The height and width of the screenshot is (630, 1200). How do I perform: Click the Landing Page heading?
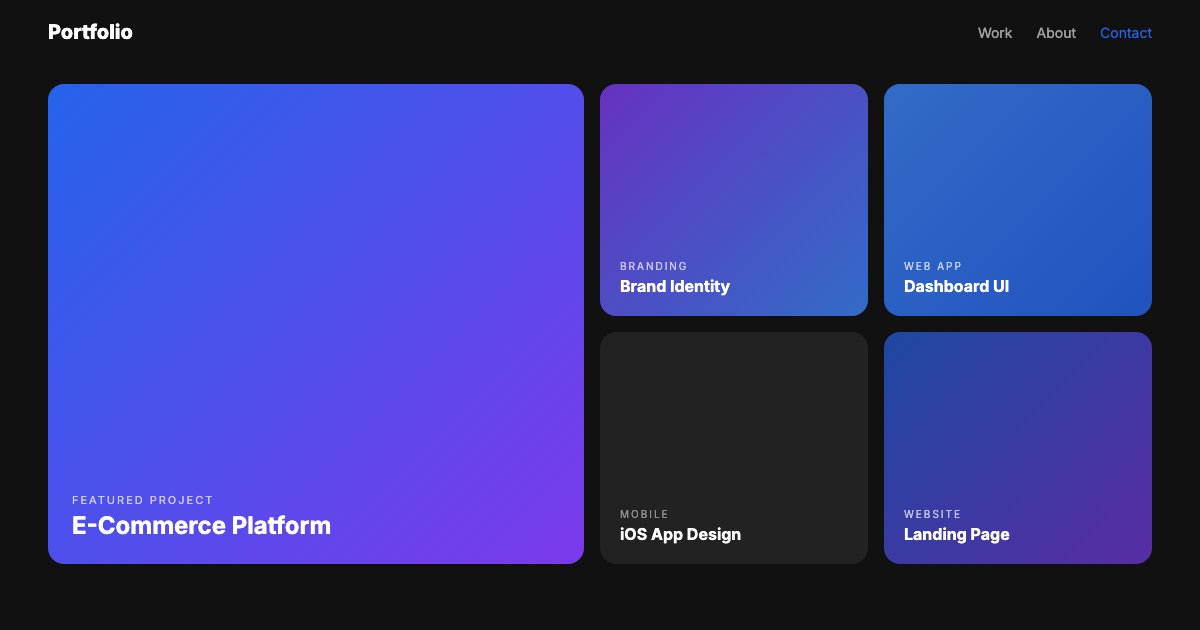click(957, 535)
